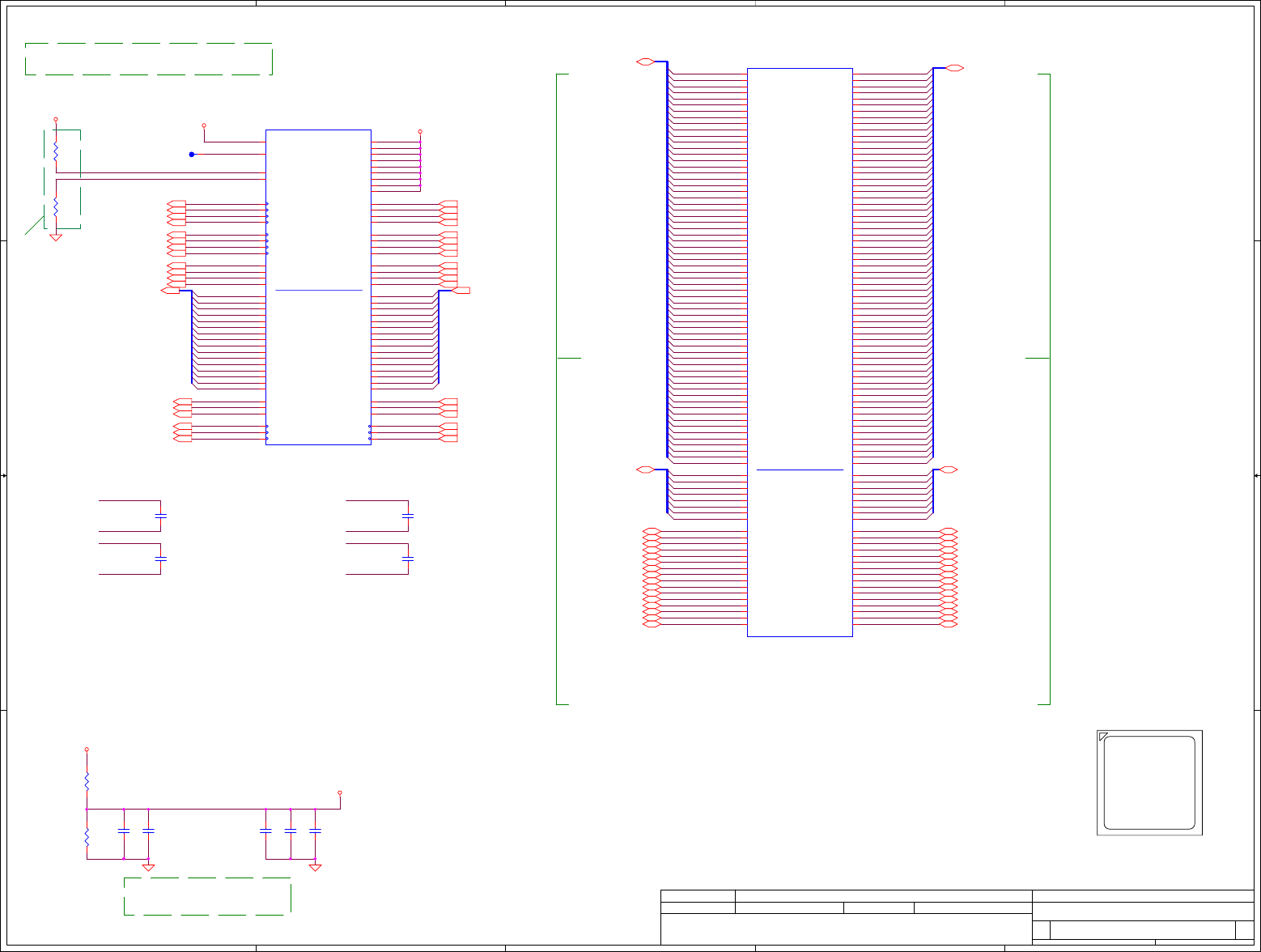
Task: Select lower resistor in the bottom-left circuit
Action: click(87, 837)
